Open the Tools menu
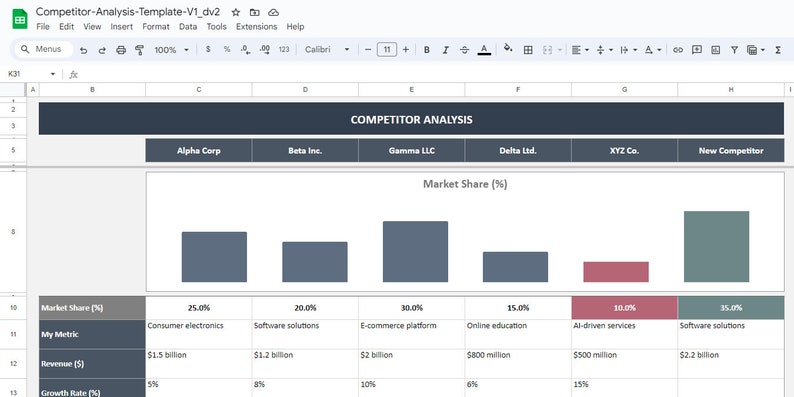This screenshot has height=397, width=794. click(x=216, y=26)
